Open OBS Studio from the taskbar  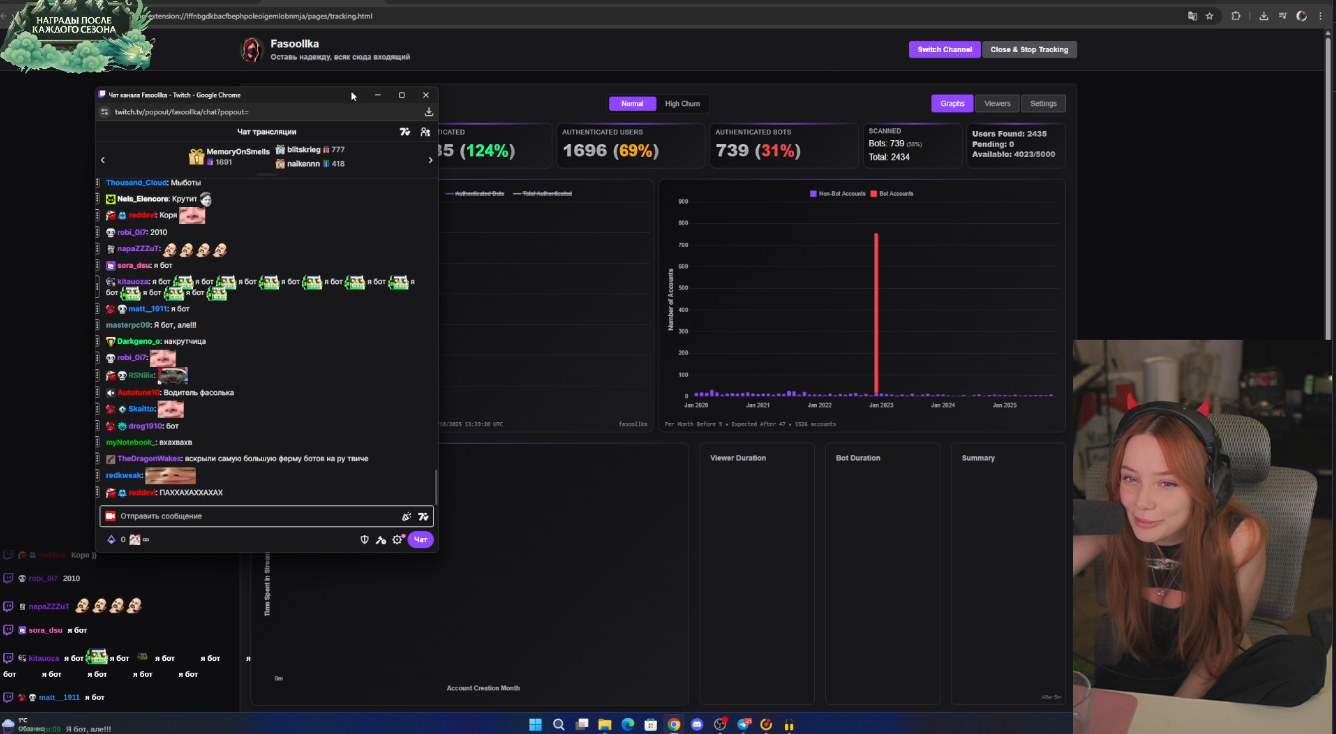[720, 725]
